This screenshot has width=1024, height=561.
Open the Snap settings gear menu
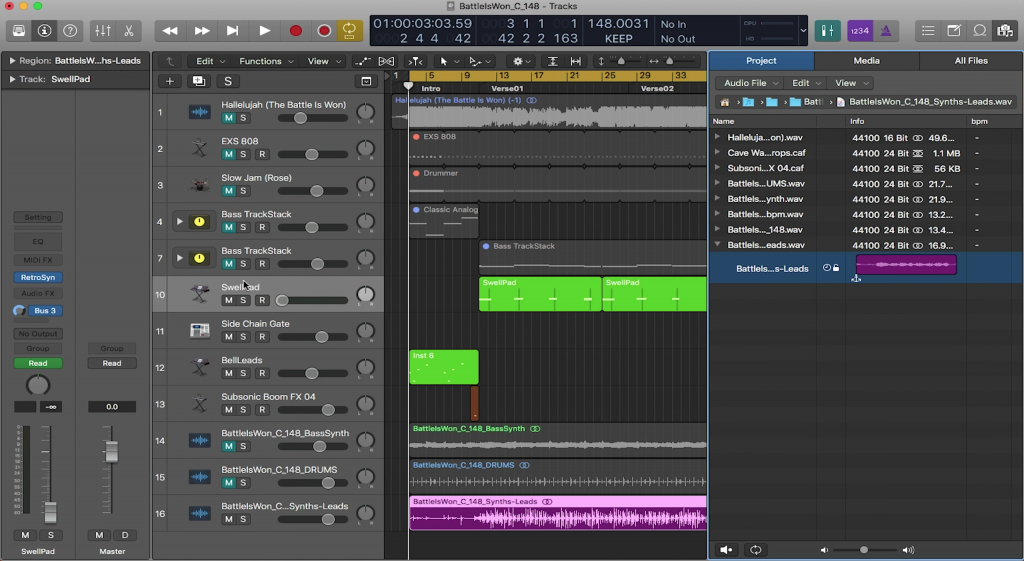521,61
